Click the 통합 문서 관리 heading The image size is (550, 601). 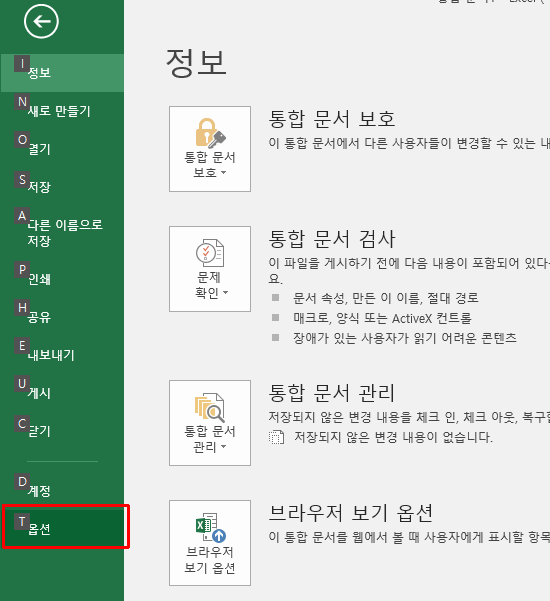coord(332,393)
